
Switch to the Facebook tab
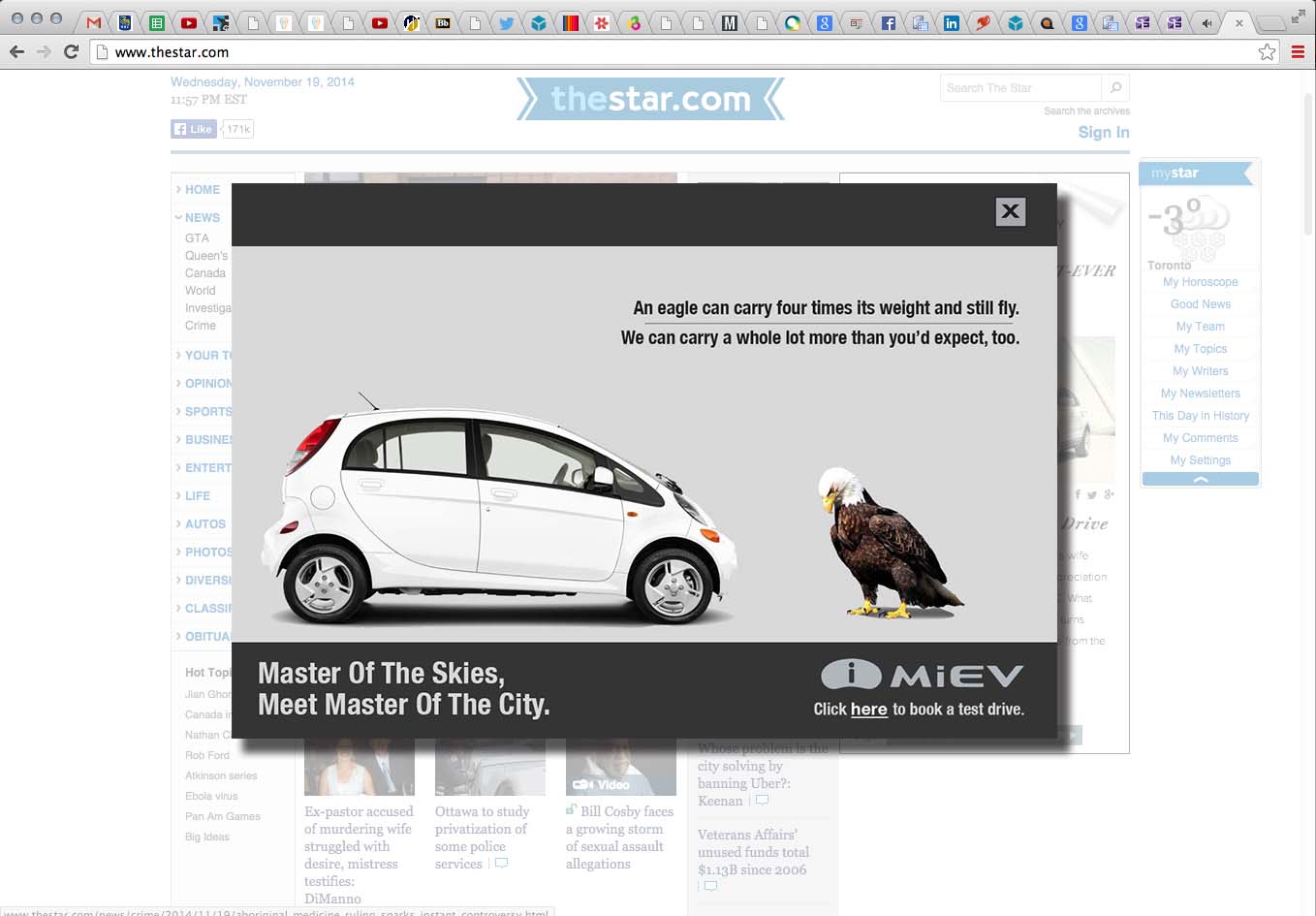[x=888, y=22]
